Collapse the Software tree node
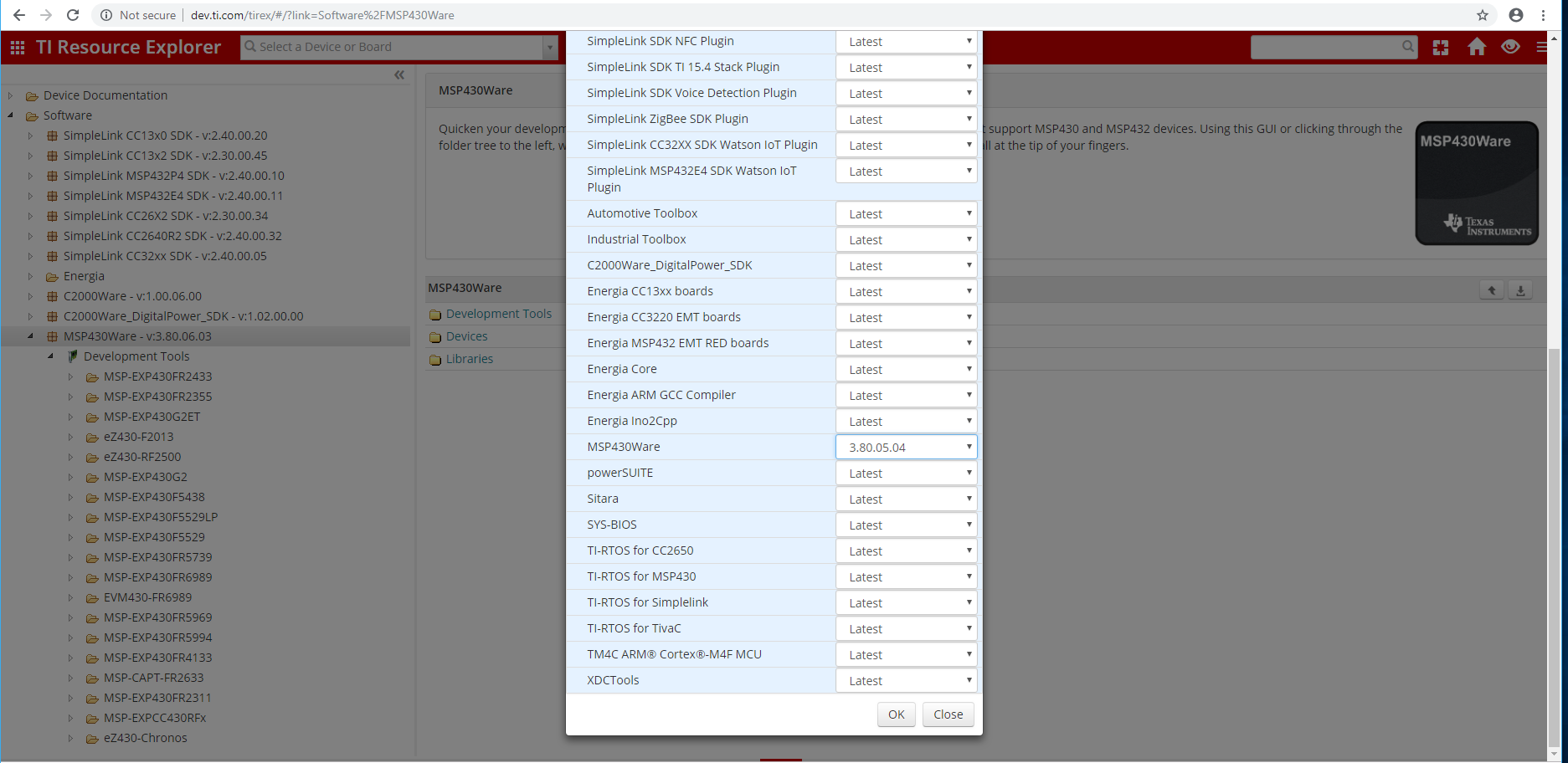The image size is (1568, 763). [11, 115]
